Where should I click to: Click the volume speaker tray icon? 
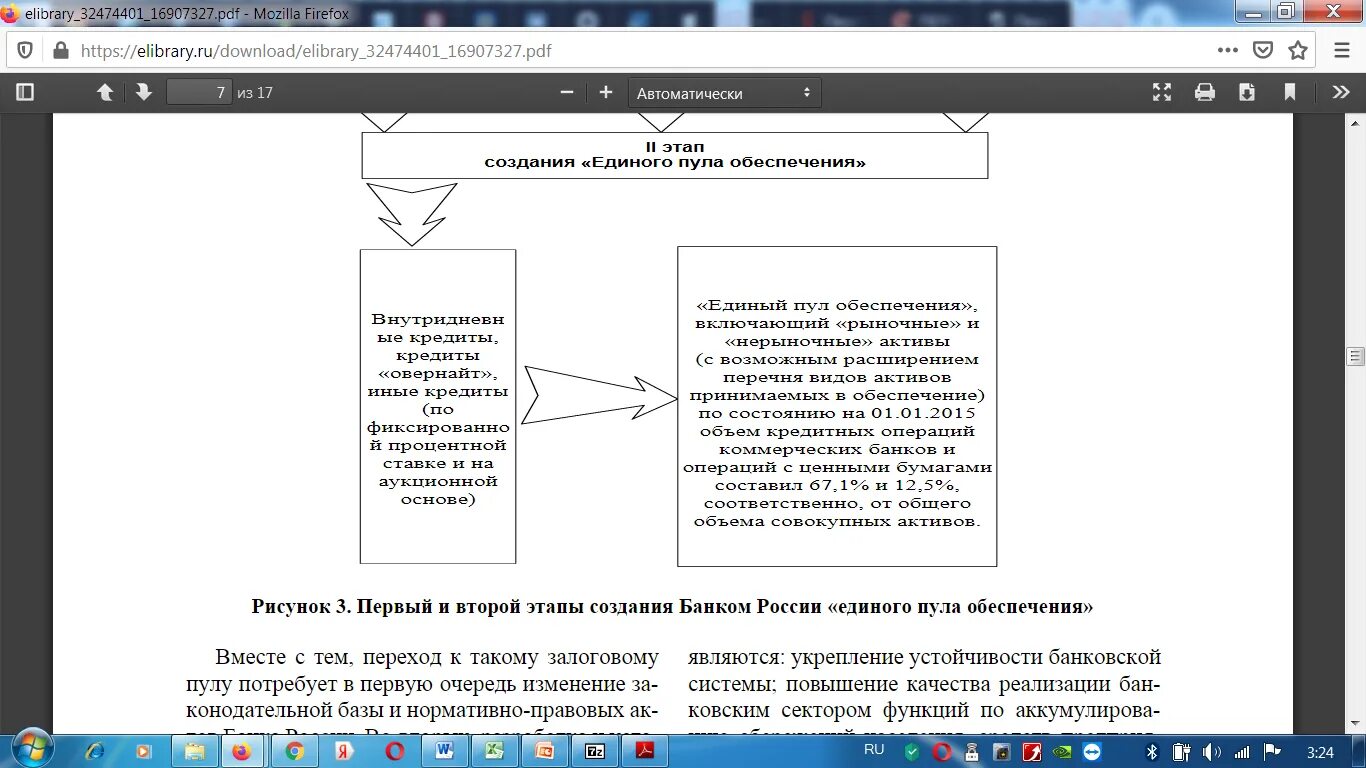pos(1211,752)
